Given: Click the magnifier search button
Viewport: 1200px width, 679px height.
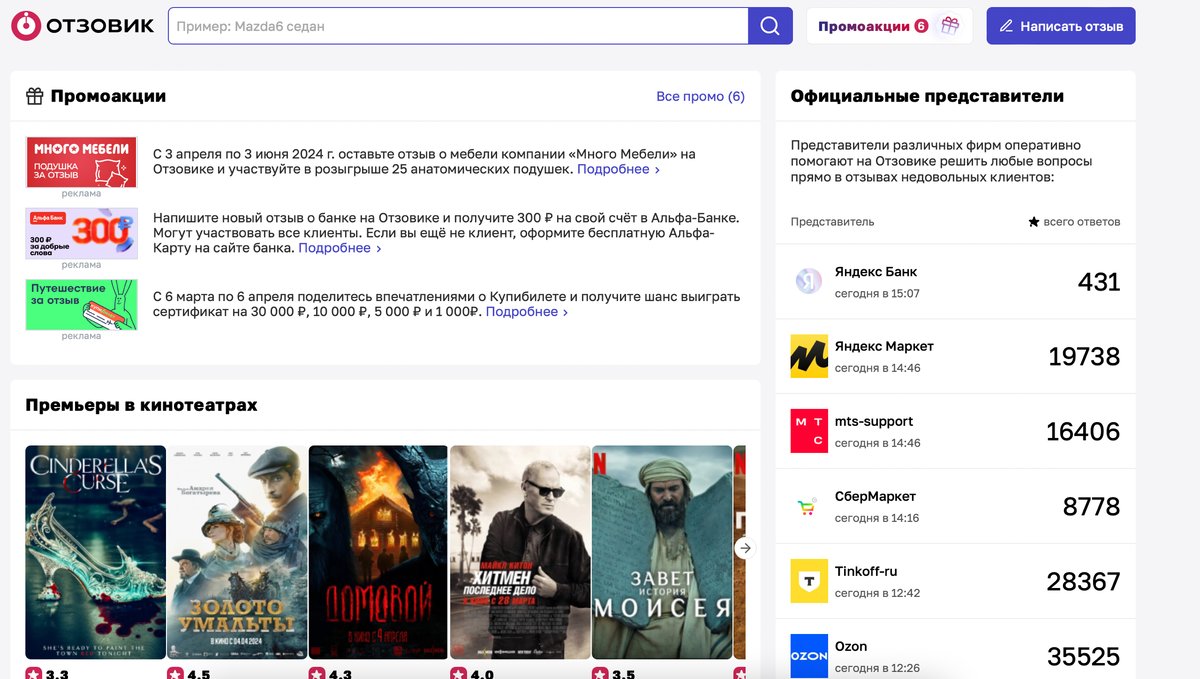Looking at the screenshot, I should (x=770, y=26).
